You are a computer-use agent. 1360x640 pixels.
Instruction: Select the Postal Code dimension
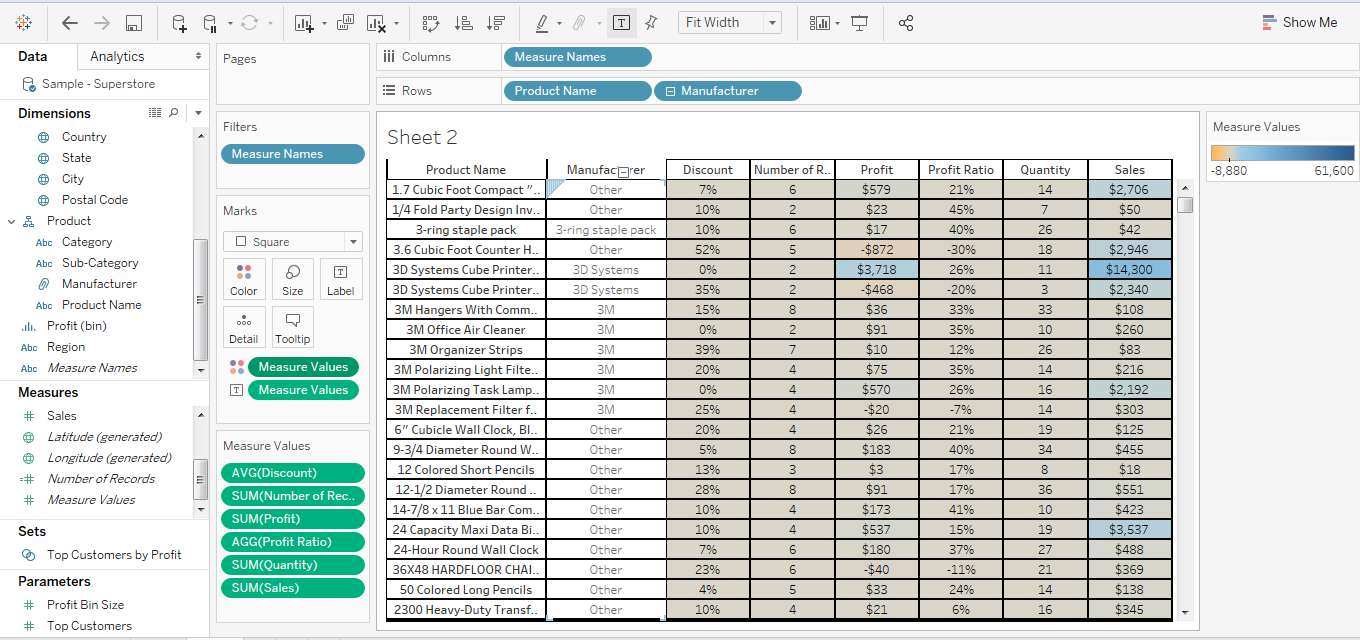point(95,200)
